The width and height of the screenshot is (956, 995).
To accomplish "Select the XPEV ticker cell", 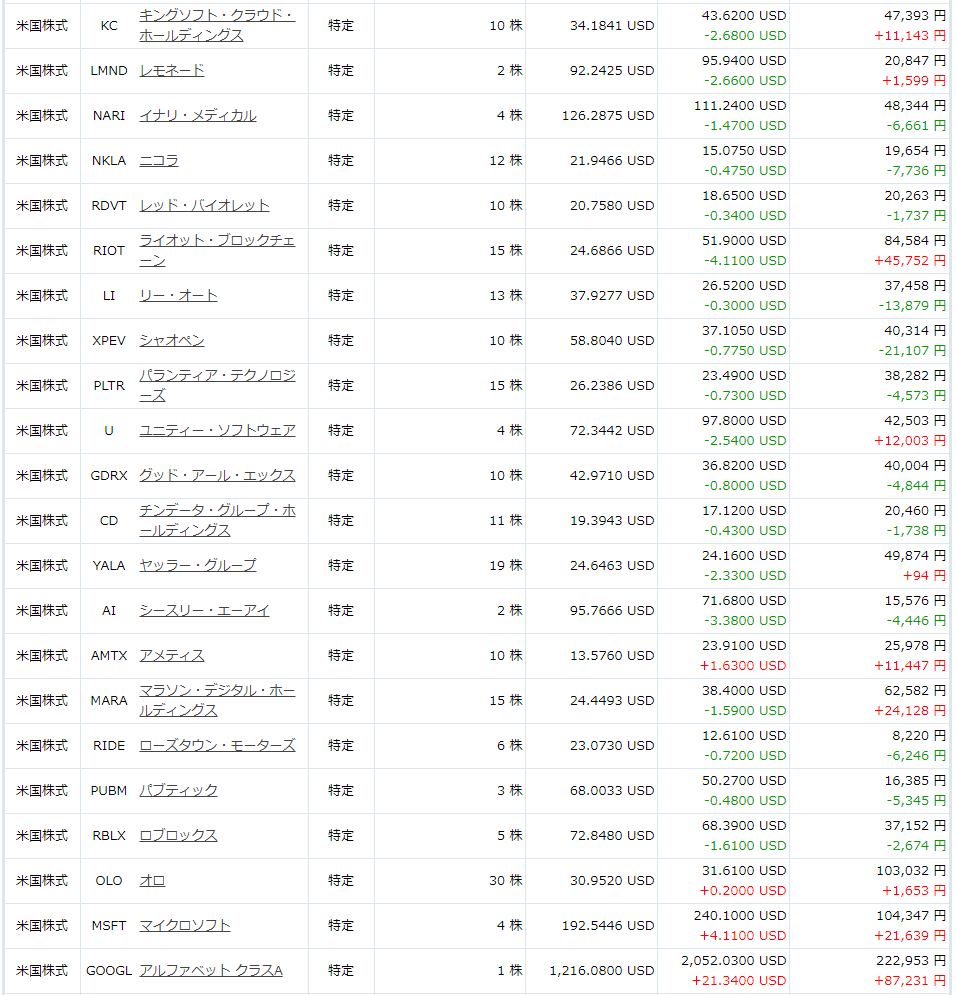I will 109,341.
